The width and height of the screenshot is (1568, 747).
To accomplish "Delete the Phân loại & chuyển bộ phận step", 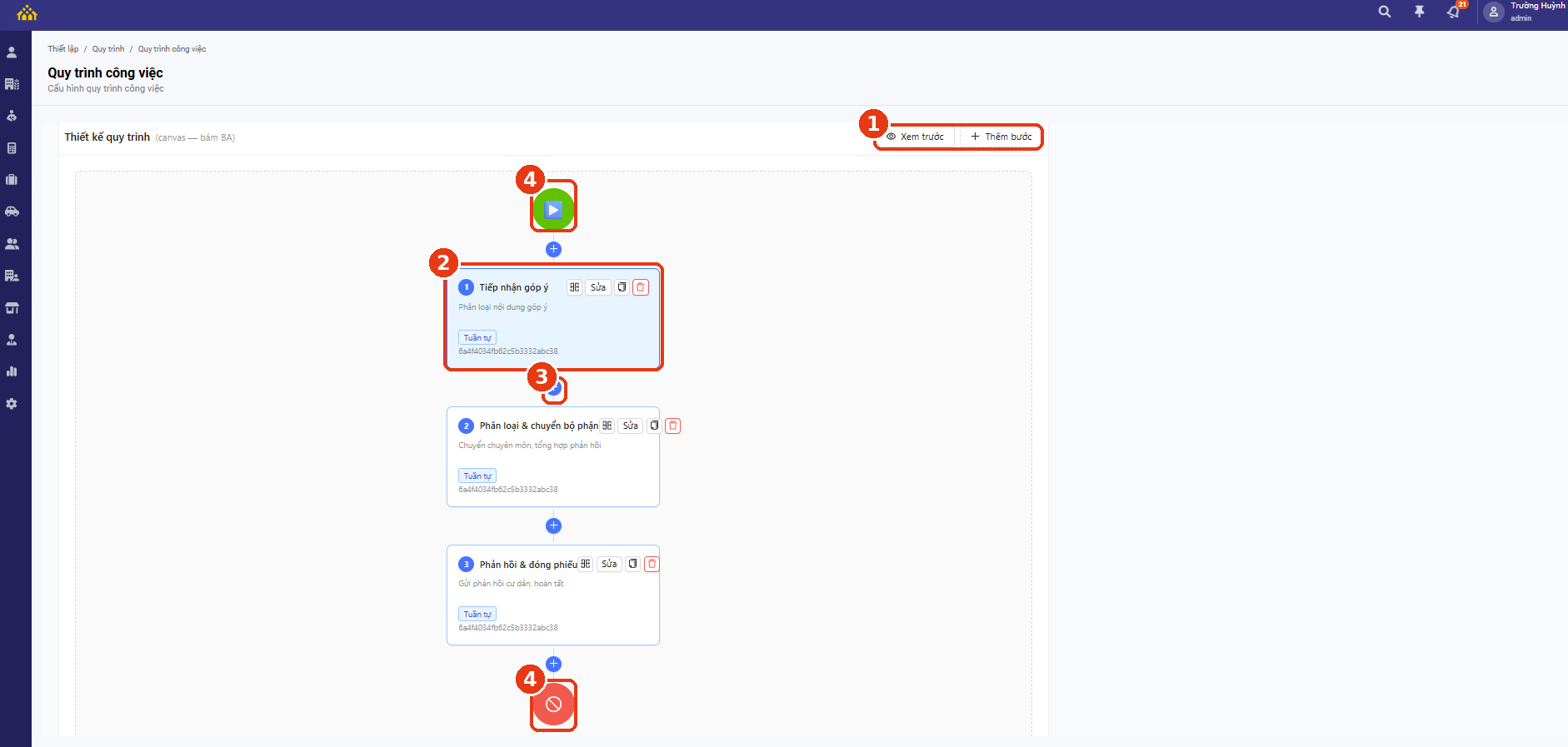I will [x=673, y=426].
